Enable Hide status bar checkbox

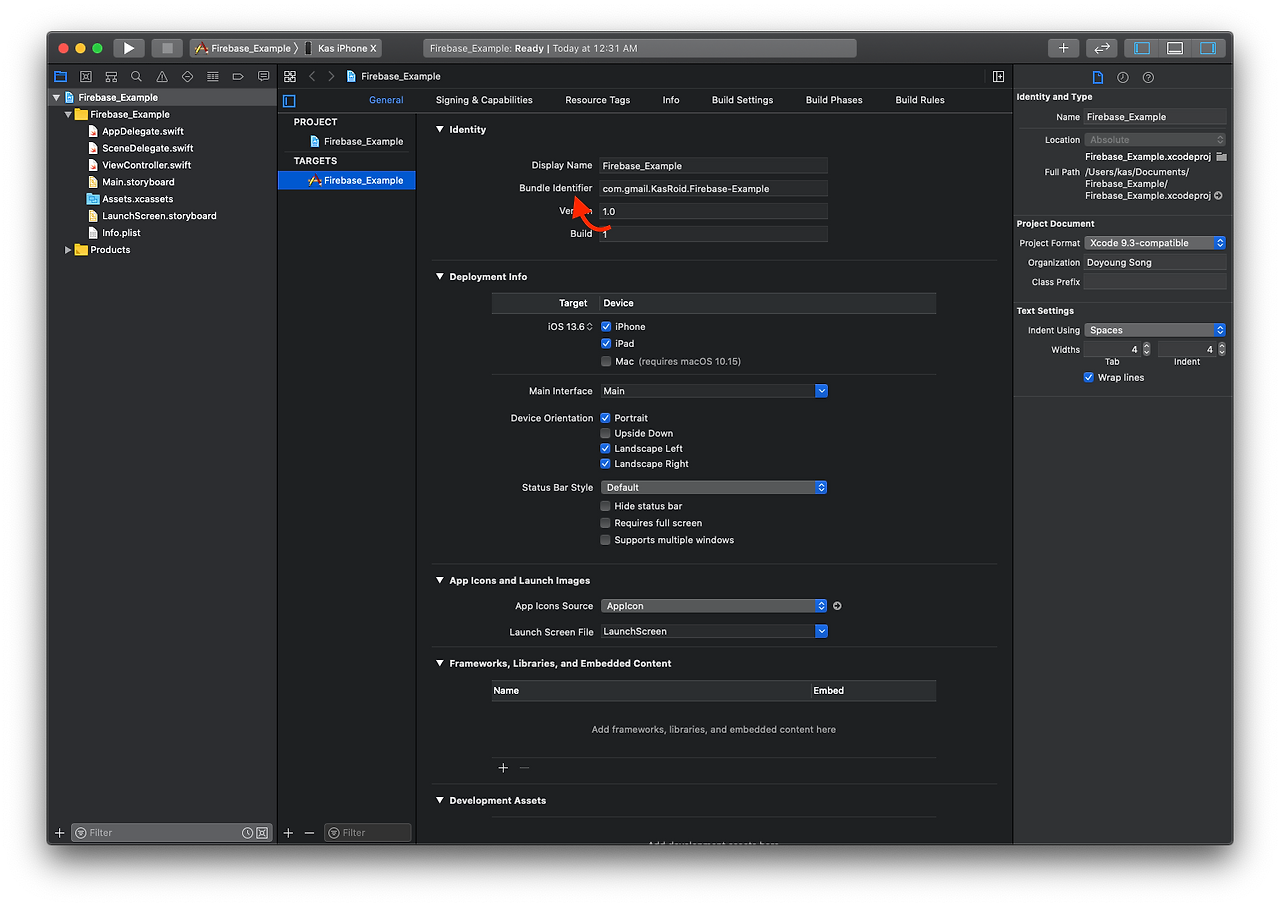(x=605, y=506)
